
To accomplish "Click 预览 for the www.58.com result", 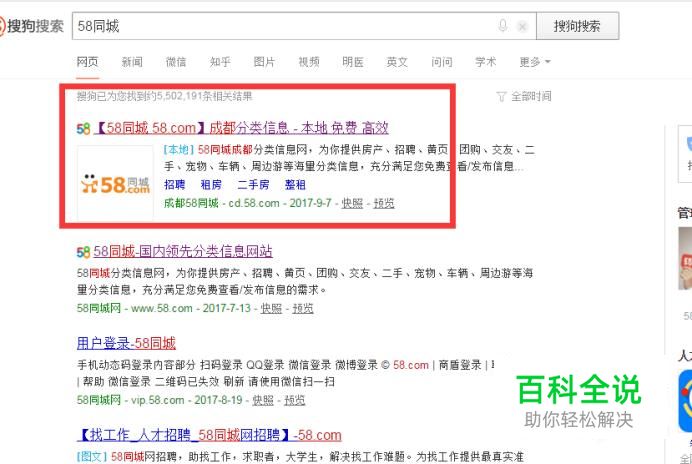I will click(x=303, y=308).
